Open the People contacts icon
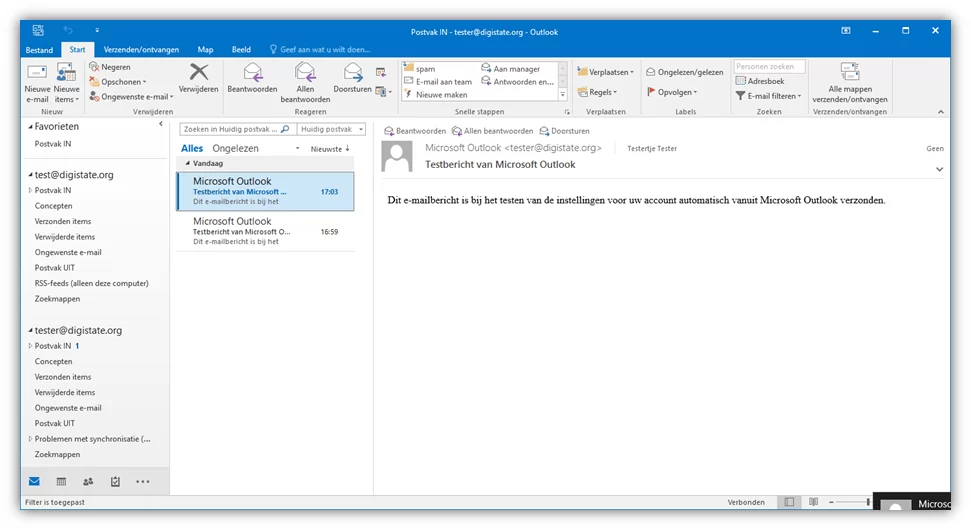The width and height of the screenshot is (971, 530). click(88, 482)
